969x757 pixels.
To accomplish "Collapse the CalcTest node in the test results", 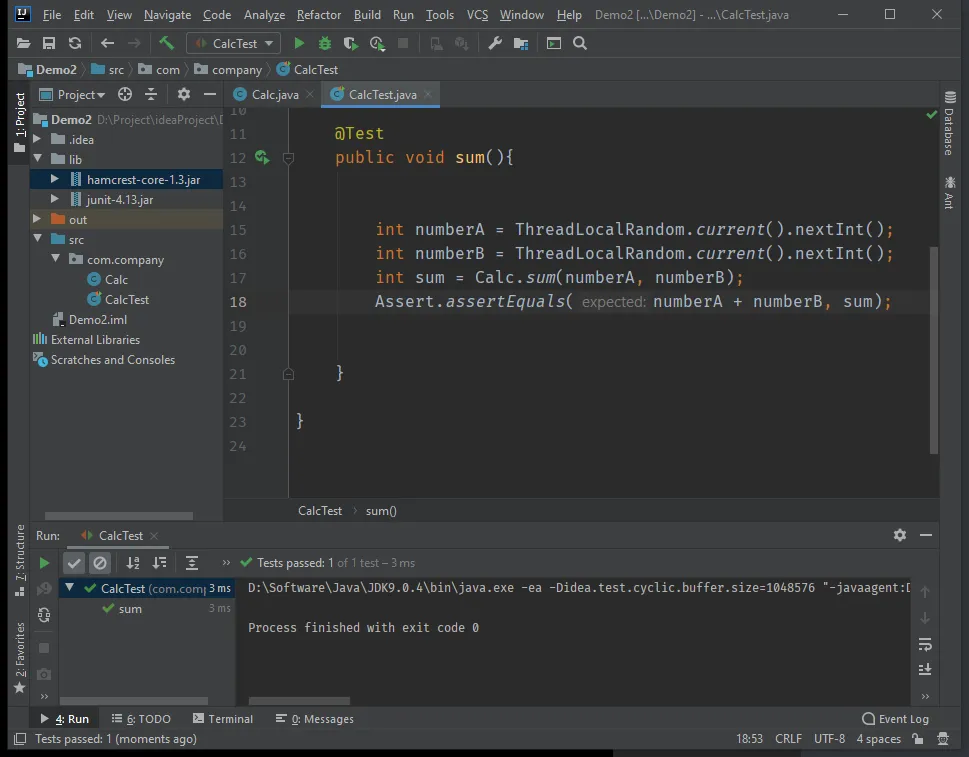I will [x=67, y=589].
